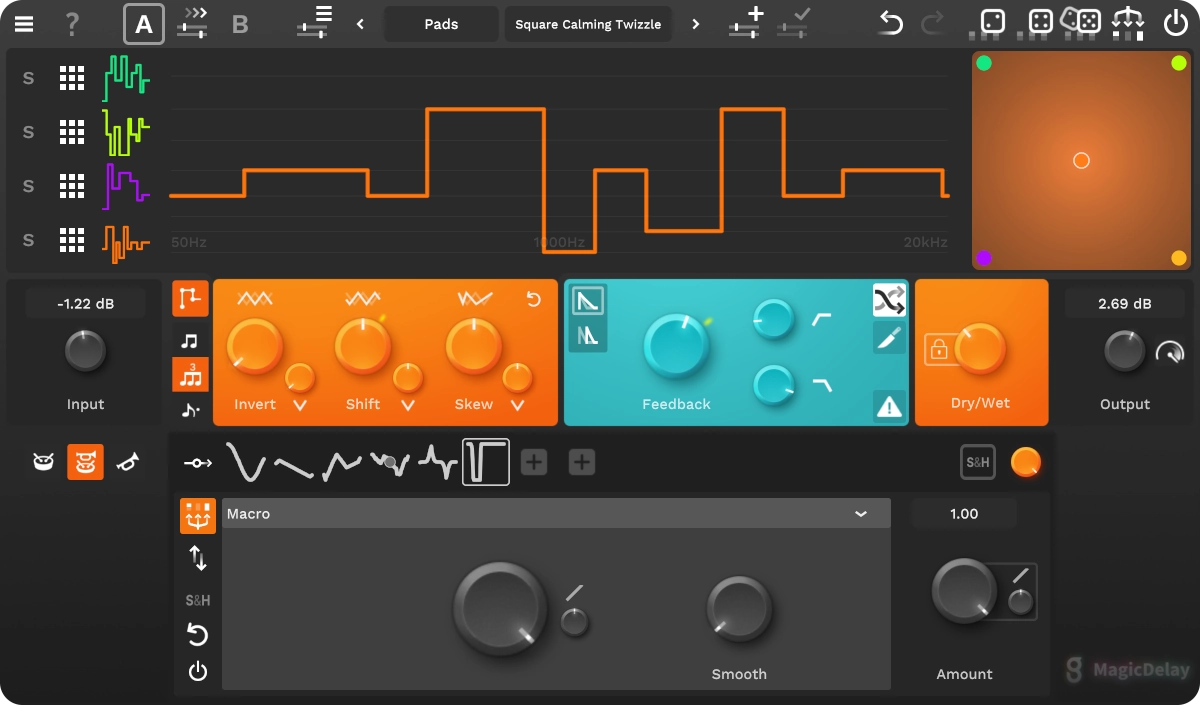Click the Feedback knob
Screen dimensions: 1200x705
pyautogui.click(x=676, y=346)
